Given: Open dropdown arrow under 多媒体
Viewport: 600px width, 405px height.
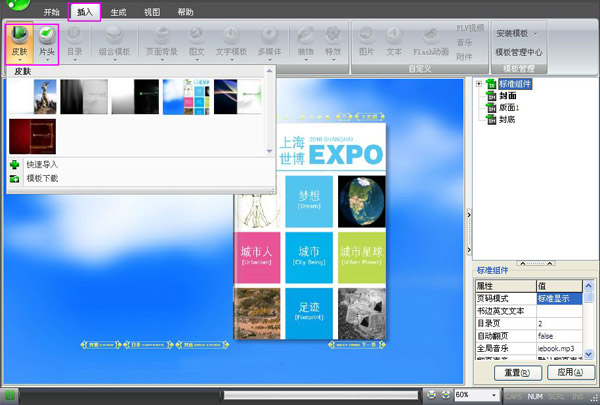Looking at the screenshot, I should [x=269, y=60].
